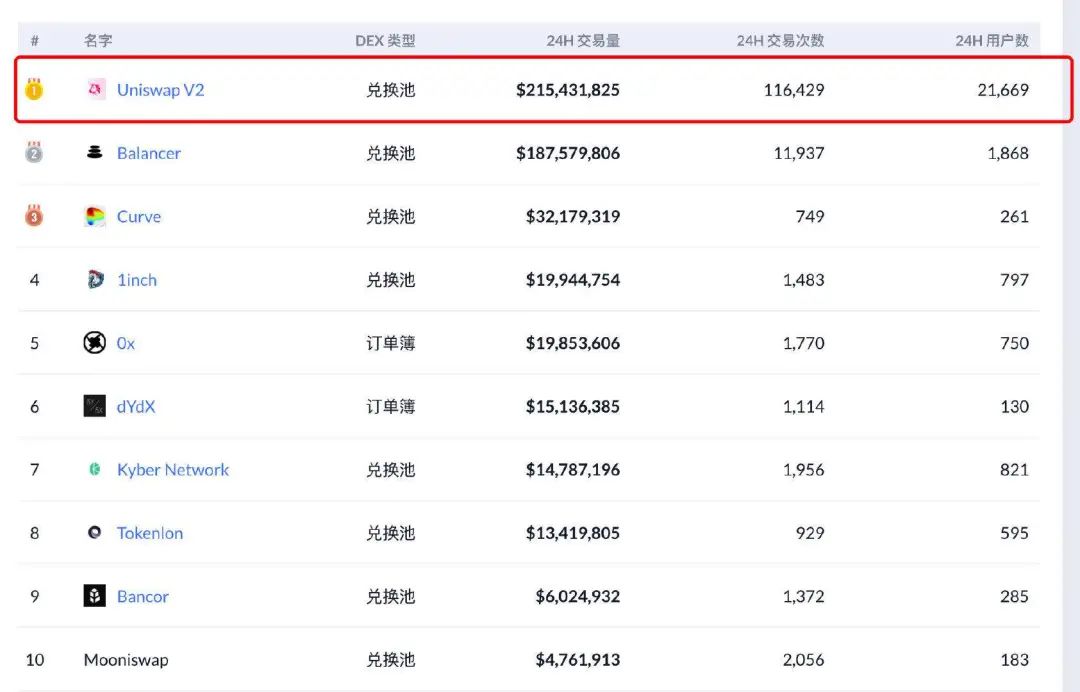Click the # rank column header
Image resolution: width=1080 pixels, height=692 pixels.
pos(34,41)
